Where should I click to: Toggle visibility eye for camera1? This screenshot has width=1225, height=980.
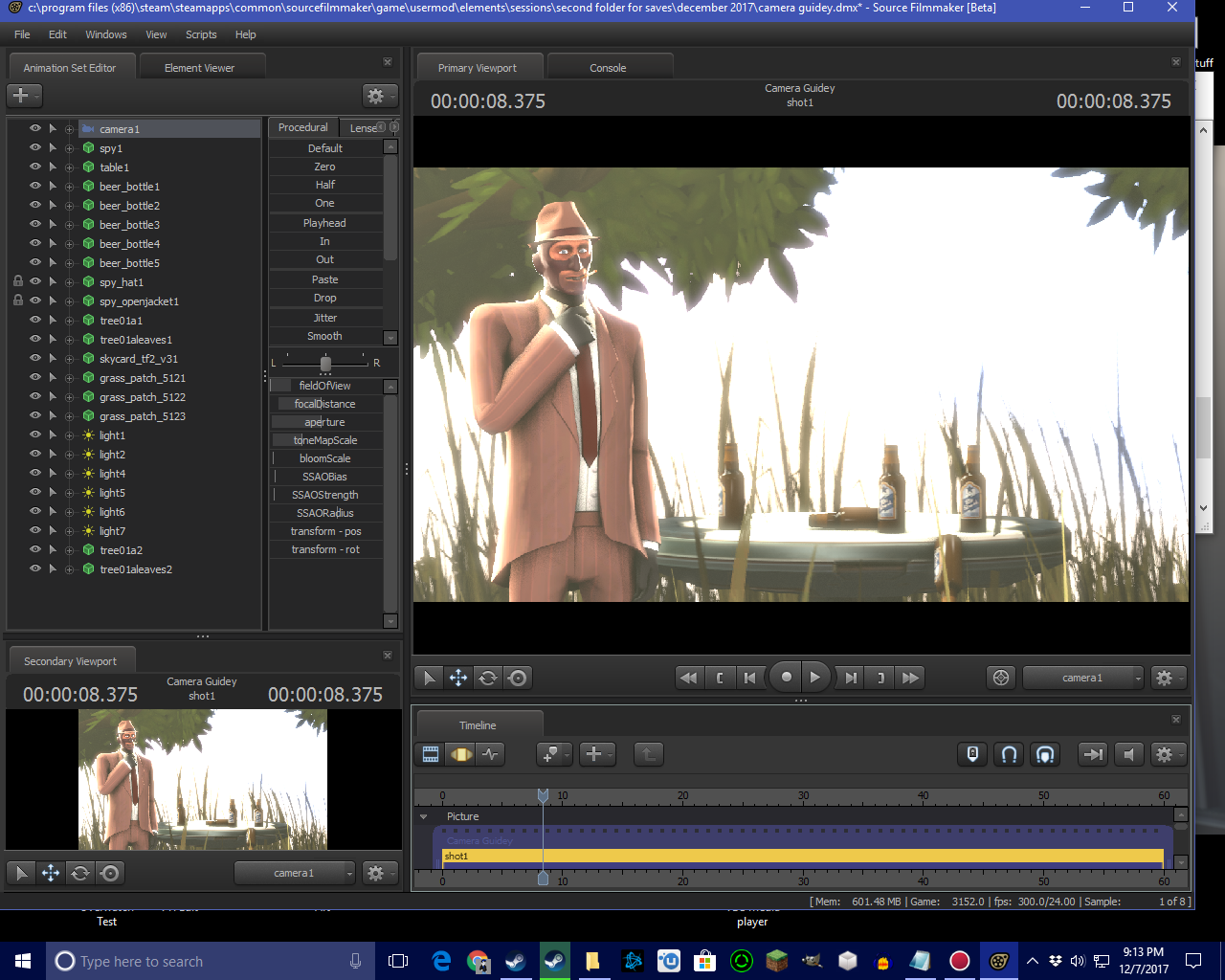[35, 128]
